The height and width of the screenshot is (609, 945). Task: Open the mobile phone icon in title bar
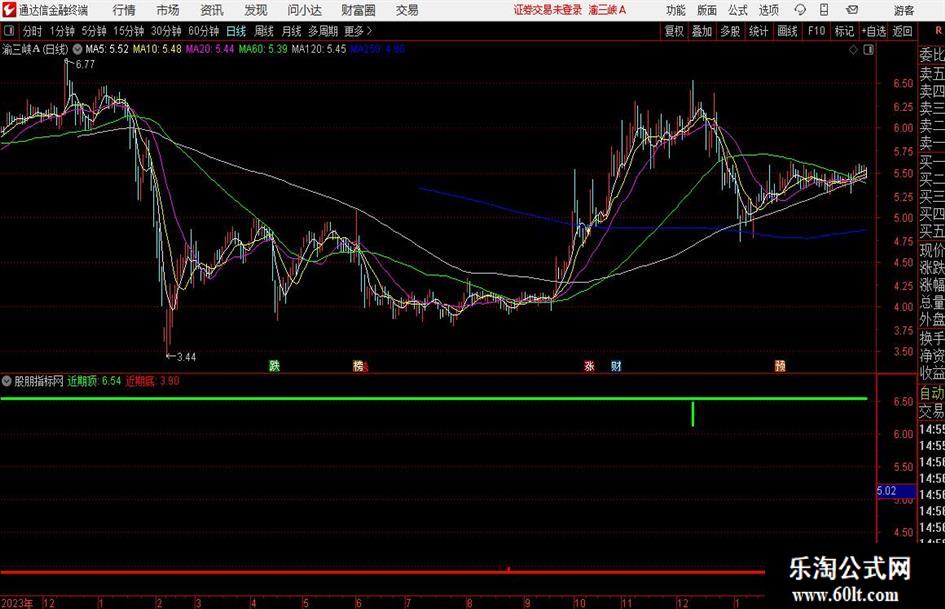(824, 10)
